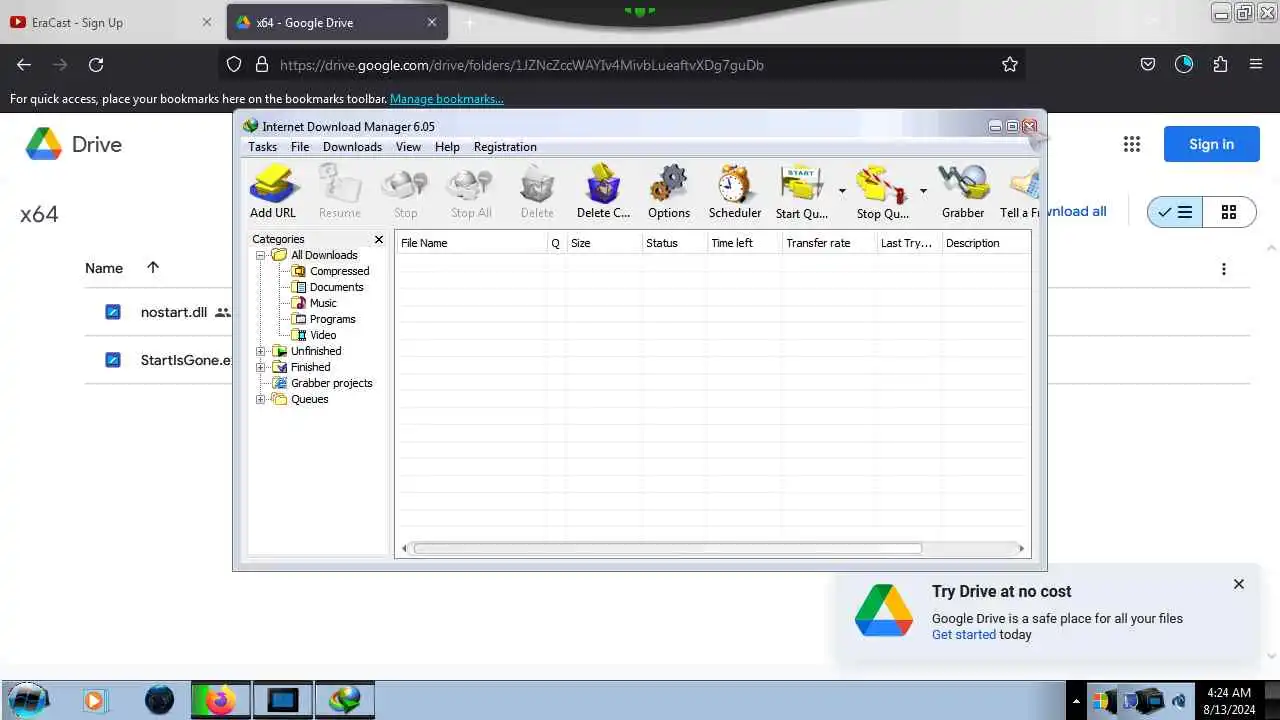
Task: Select the Compressed category
Action: (339, 271)
